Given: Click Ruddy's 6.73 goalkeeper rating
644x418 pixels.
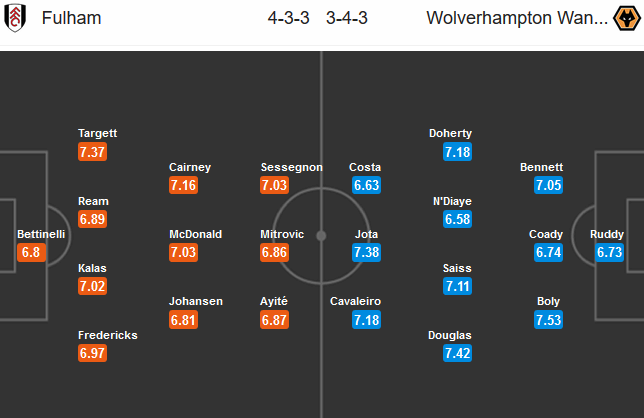Looking at the screenshot, I should pos(610,253).
